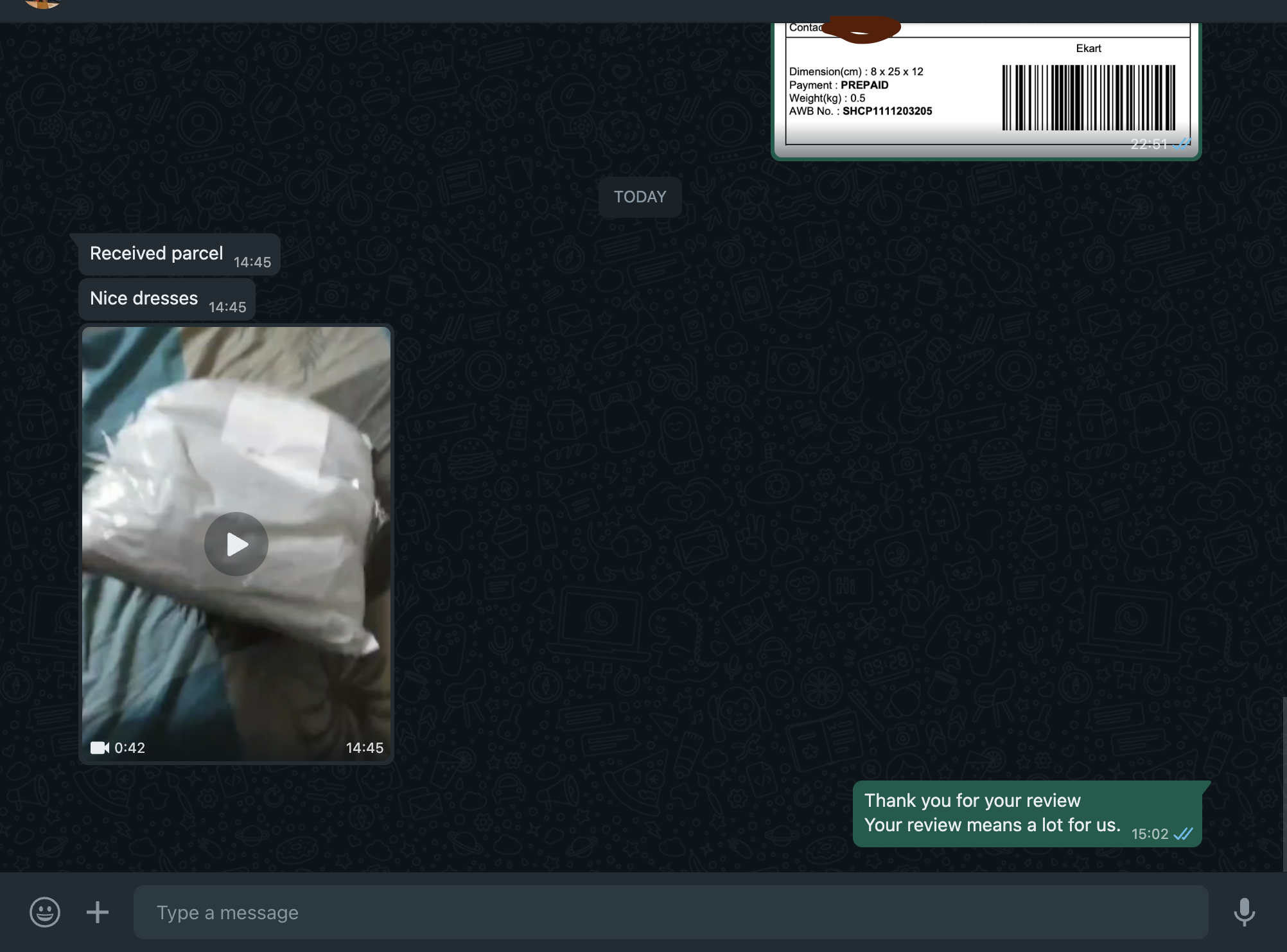Play the 0:42 video

point(236,544)
